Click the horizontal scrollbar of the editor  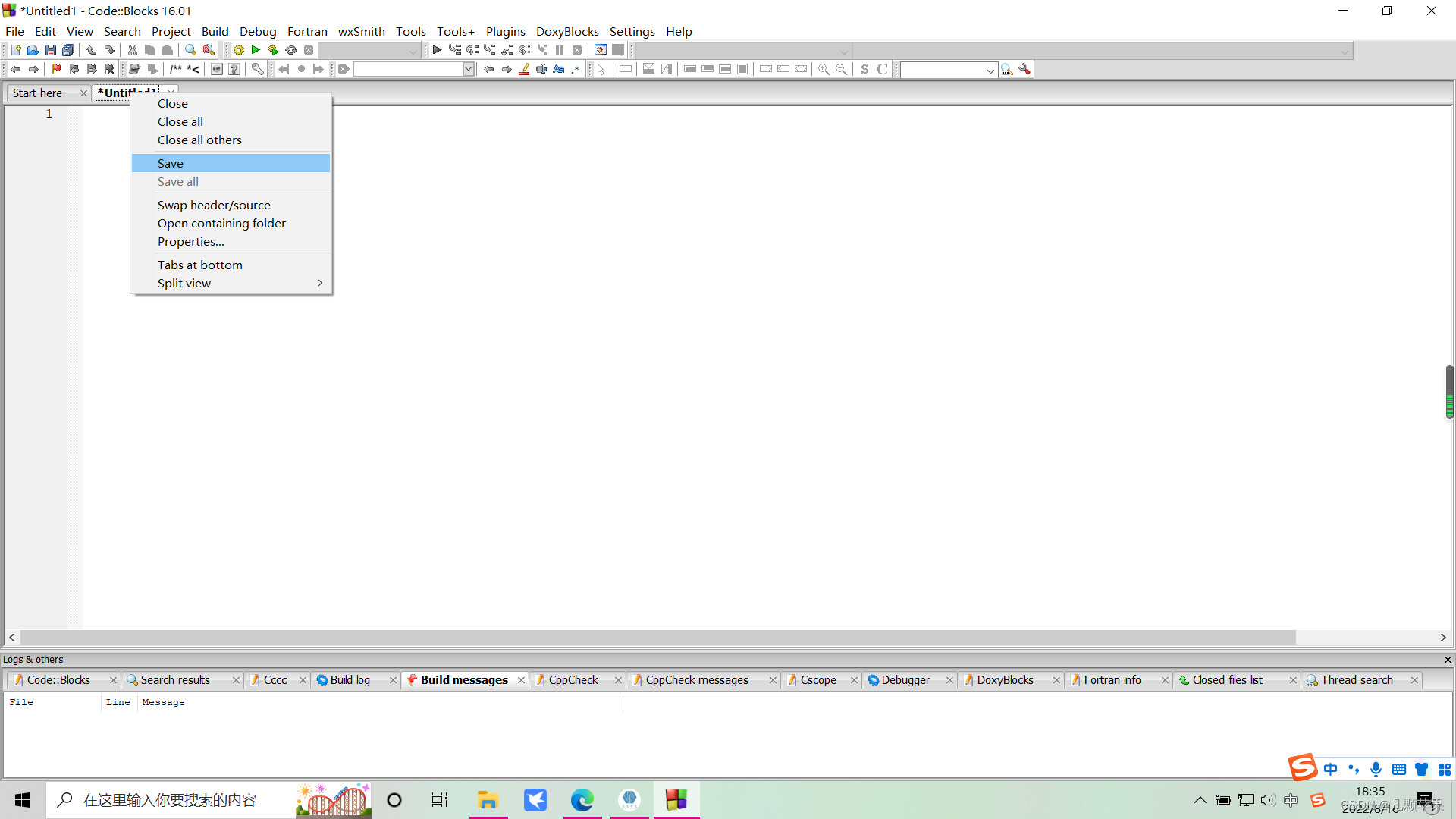[x=658, y=637]
